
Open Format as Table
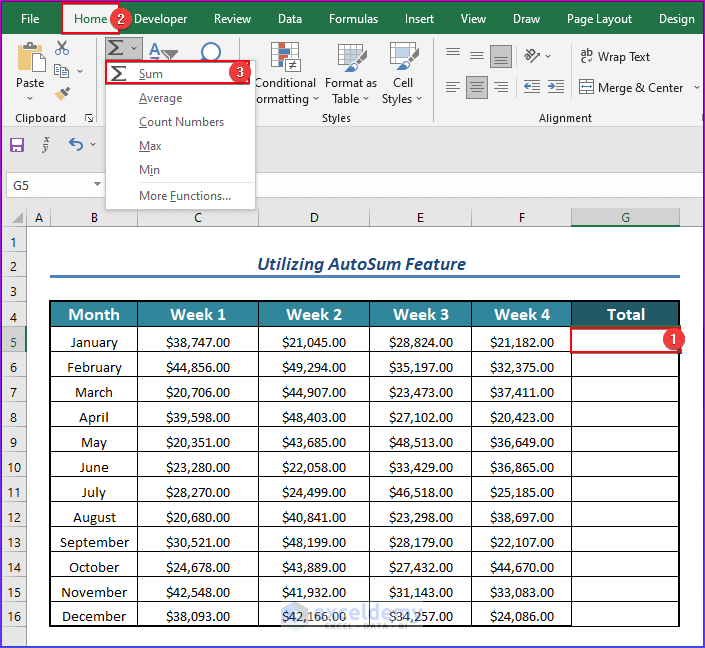(351, 72)
